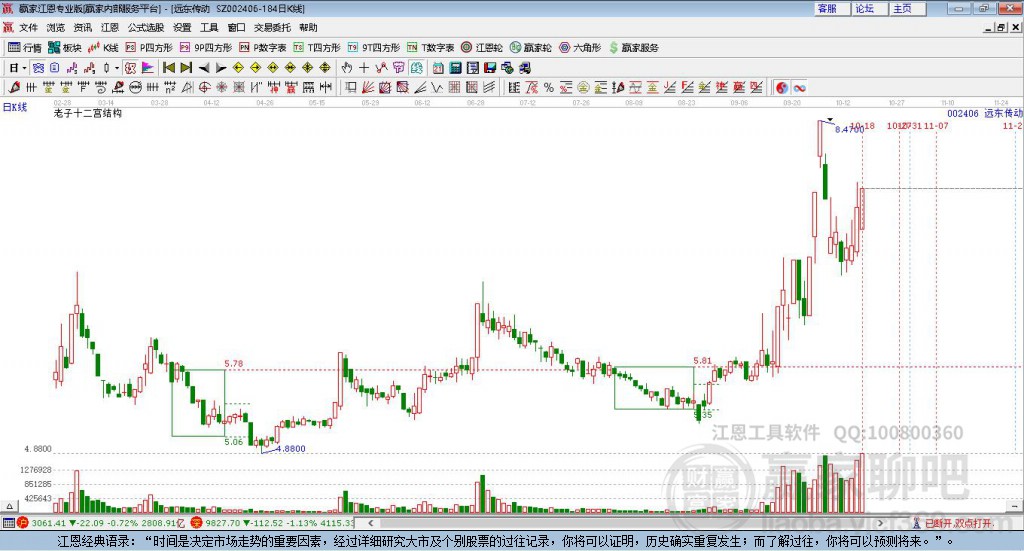The image size is (1024, 551).
Task: Open the 行情 quotes view
Action: tap(24, 48)
